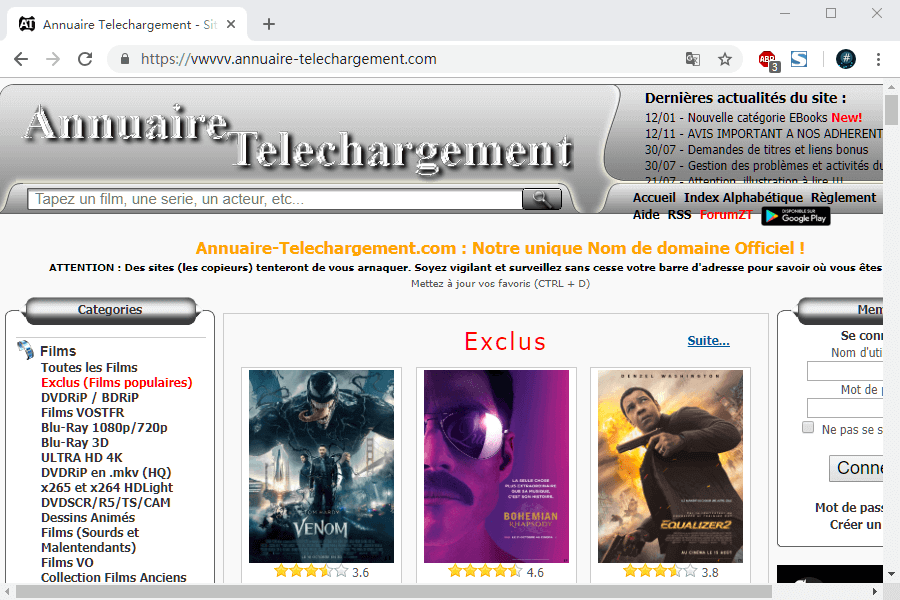Screen dimensions: 900x600
Task: Tick the 'Ne pas se' checkbox
Action: [808, 428]
